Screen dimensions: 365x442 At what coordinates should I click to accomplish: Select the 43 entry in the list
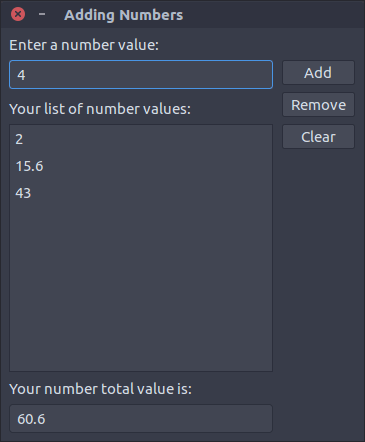[x=141, y=193]
